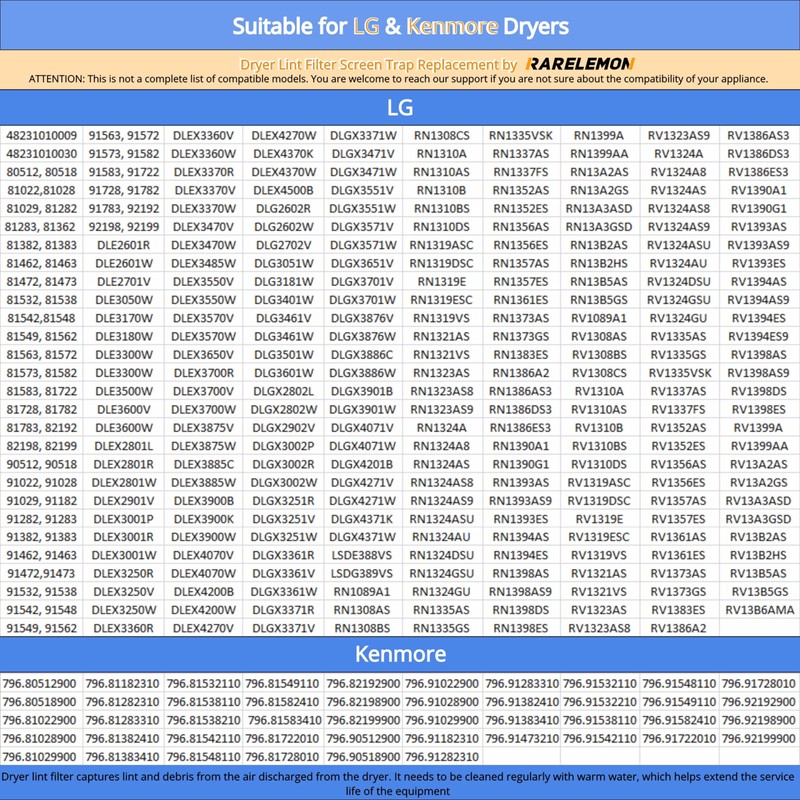Click model cell DLEX3360V
The width and height of the screenshot is (800, 800).
click(203, 136)
